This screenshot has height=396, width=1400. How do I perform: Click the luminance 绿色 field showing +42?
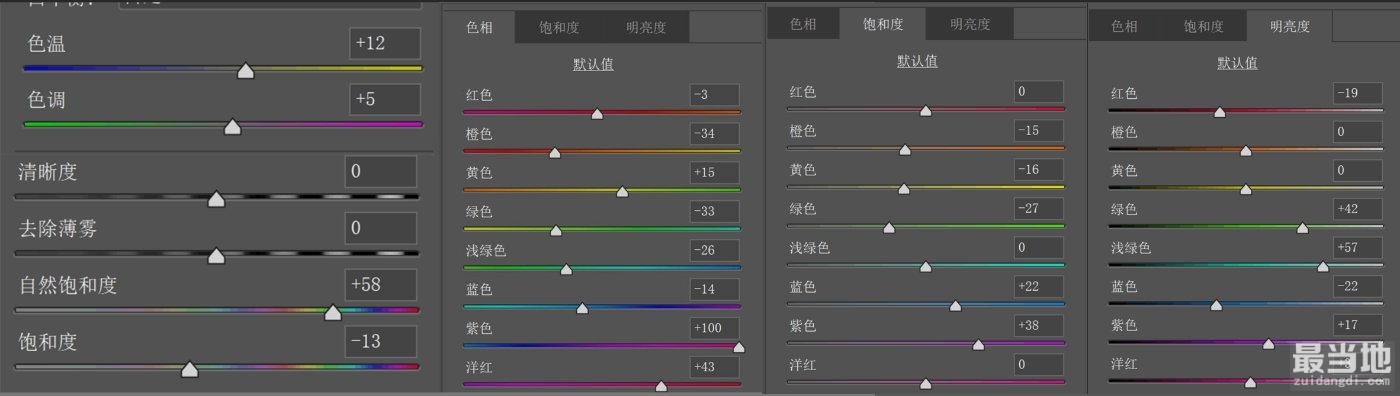coord(1359,209)
